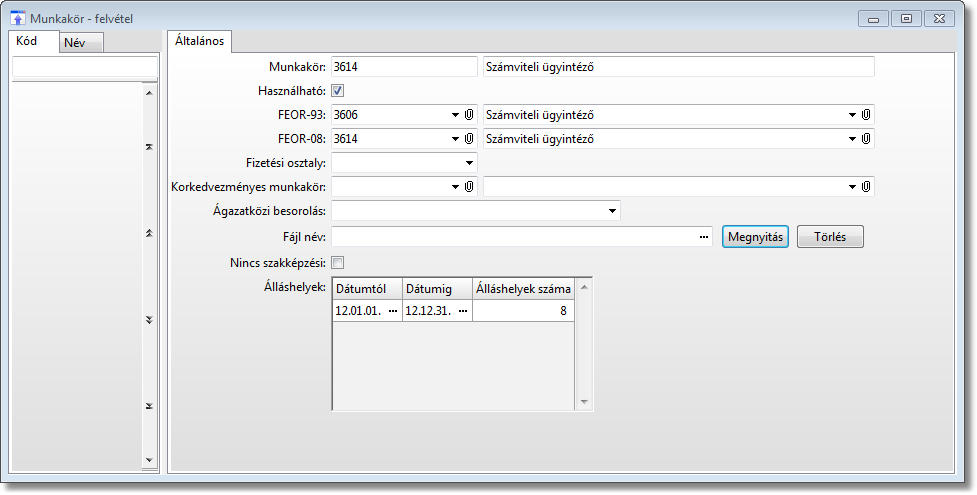
Task: Select the Általános tab
Action: 200,41
